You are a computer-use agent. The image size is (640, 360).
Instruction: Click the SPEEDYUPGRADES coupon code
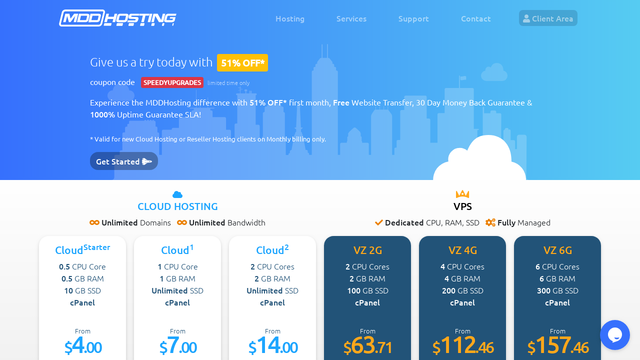pos(172,82)
